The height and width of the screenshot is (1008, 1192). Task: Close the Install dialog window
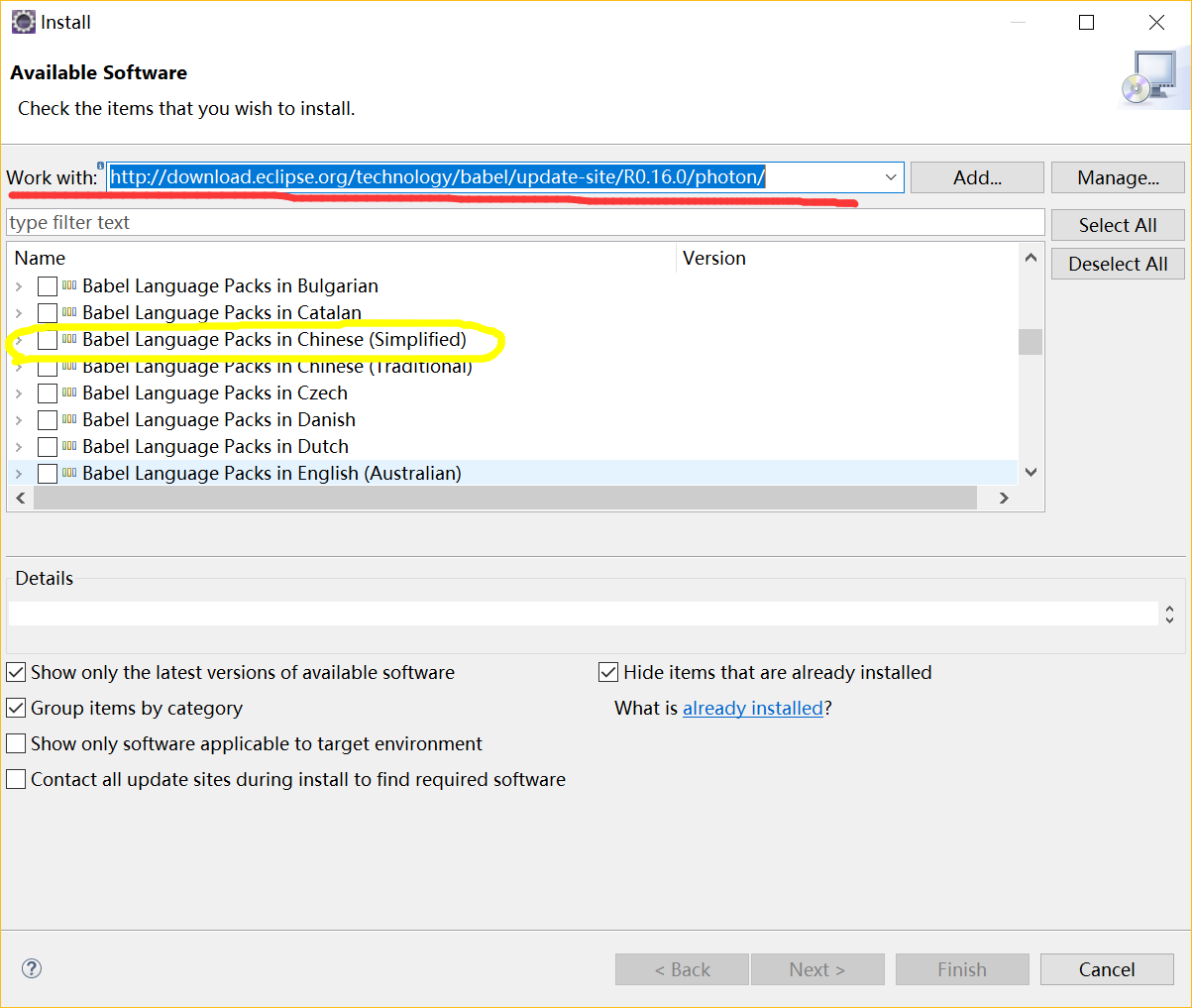pyautogui.click(x=1156, y=22)
